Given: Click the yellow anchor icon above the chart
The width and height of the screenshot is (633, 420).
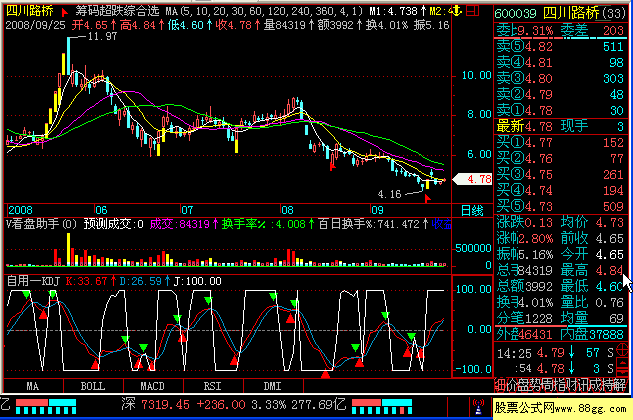Looking at the screenshot, I should (456, 10).
